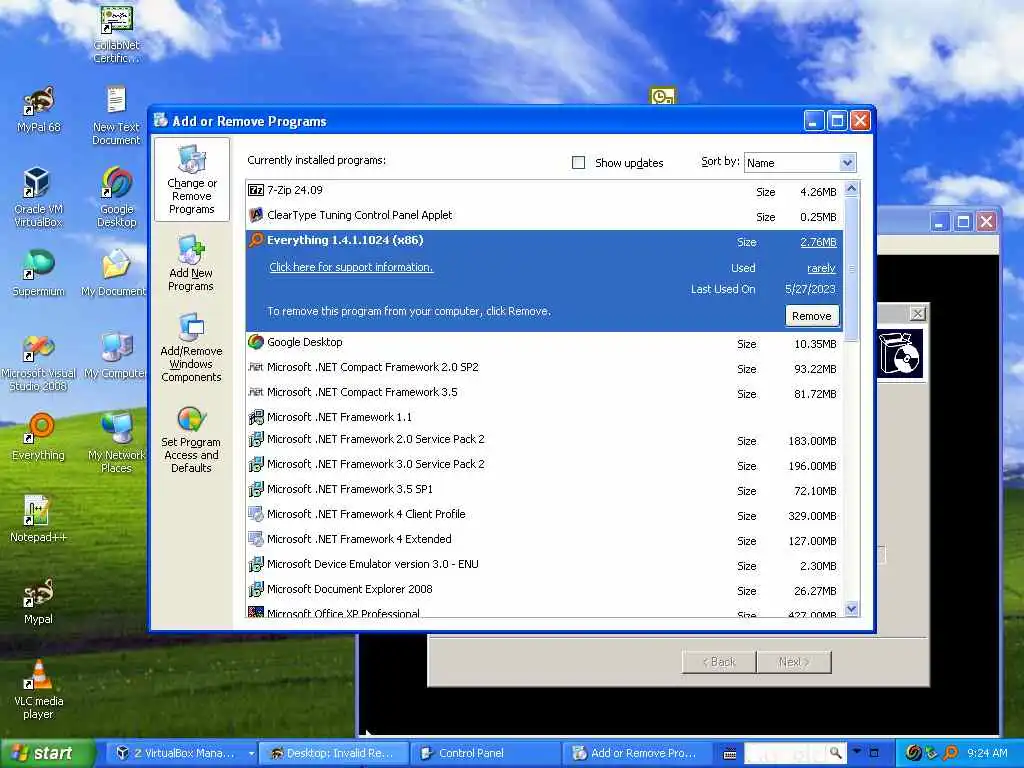This screenshot has height=768, width=1024.
Task: Click Everything tray icon in notification area
Action: point(951,753)
